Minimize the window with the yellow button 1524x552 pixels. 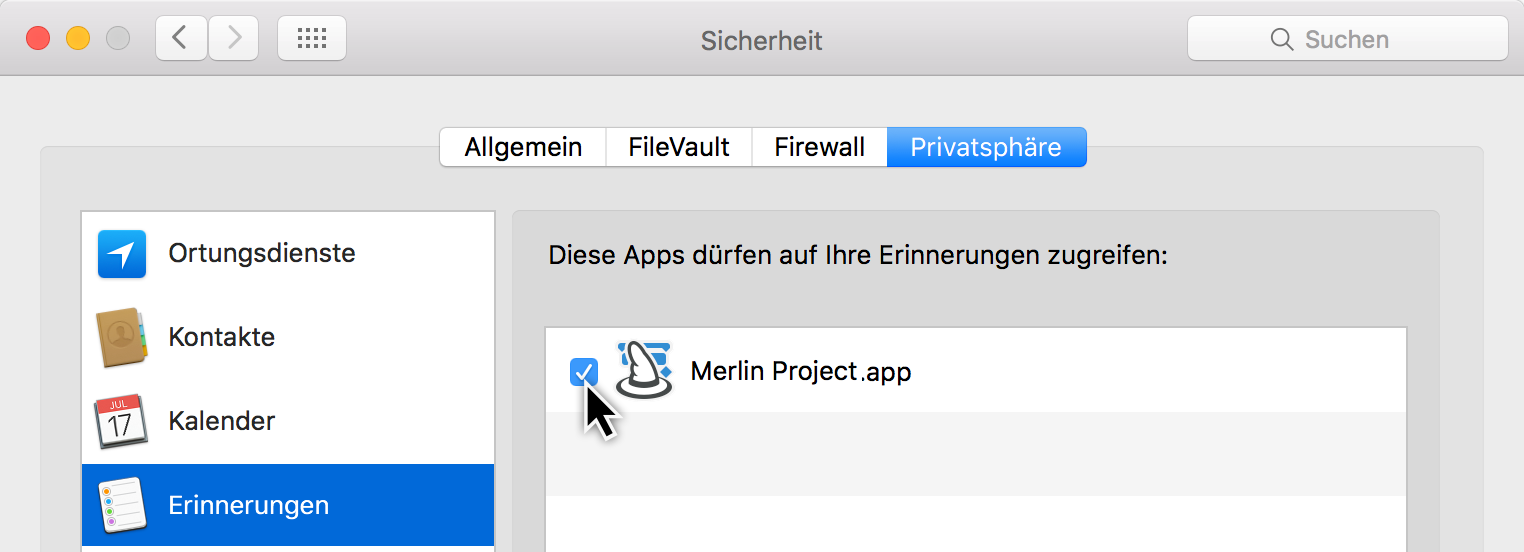click(x=78, y=39)
